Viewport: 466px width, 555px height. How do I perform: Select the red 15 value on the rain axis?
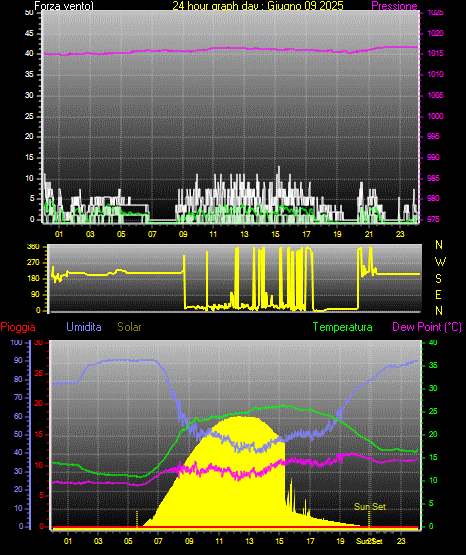pos(39,435)
